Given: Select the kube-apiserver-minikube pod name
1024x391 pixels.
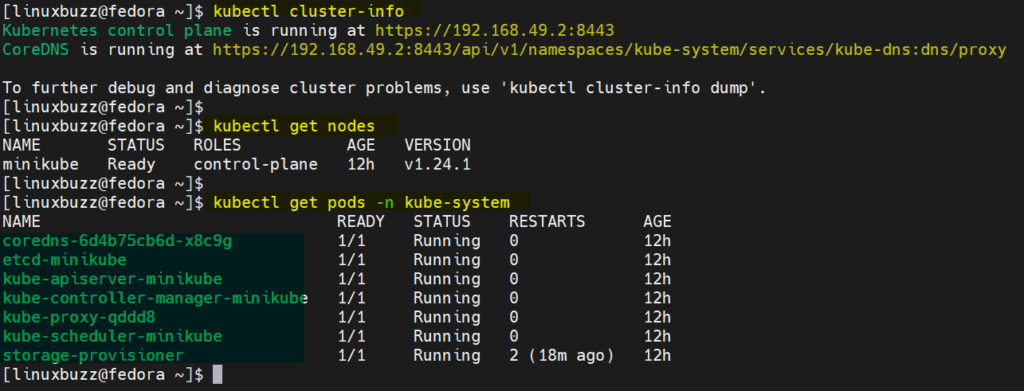Looking at the screenshot, I should click(112, 279).
